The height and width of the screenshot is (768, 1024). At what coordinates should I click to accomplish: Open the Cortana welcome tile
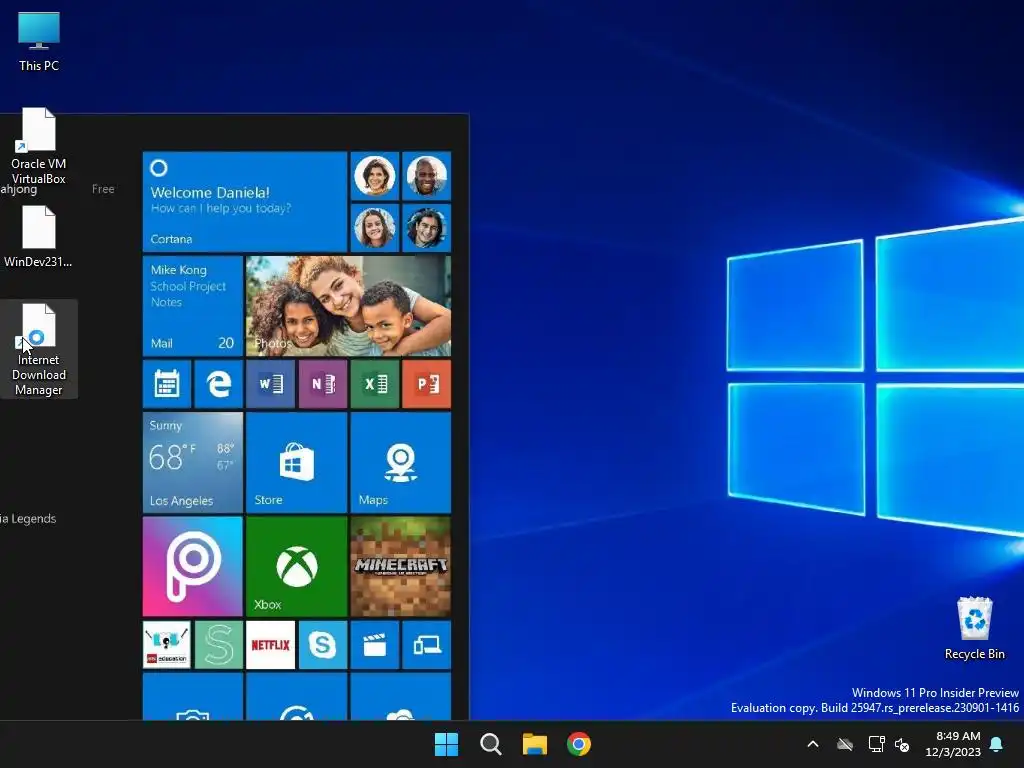point(245,202)
